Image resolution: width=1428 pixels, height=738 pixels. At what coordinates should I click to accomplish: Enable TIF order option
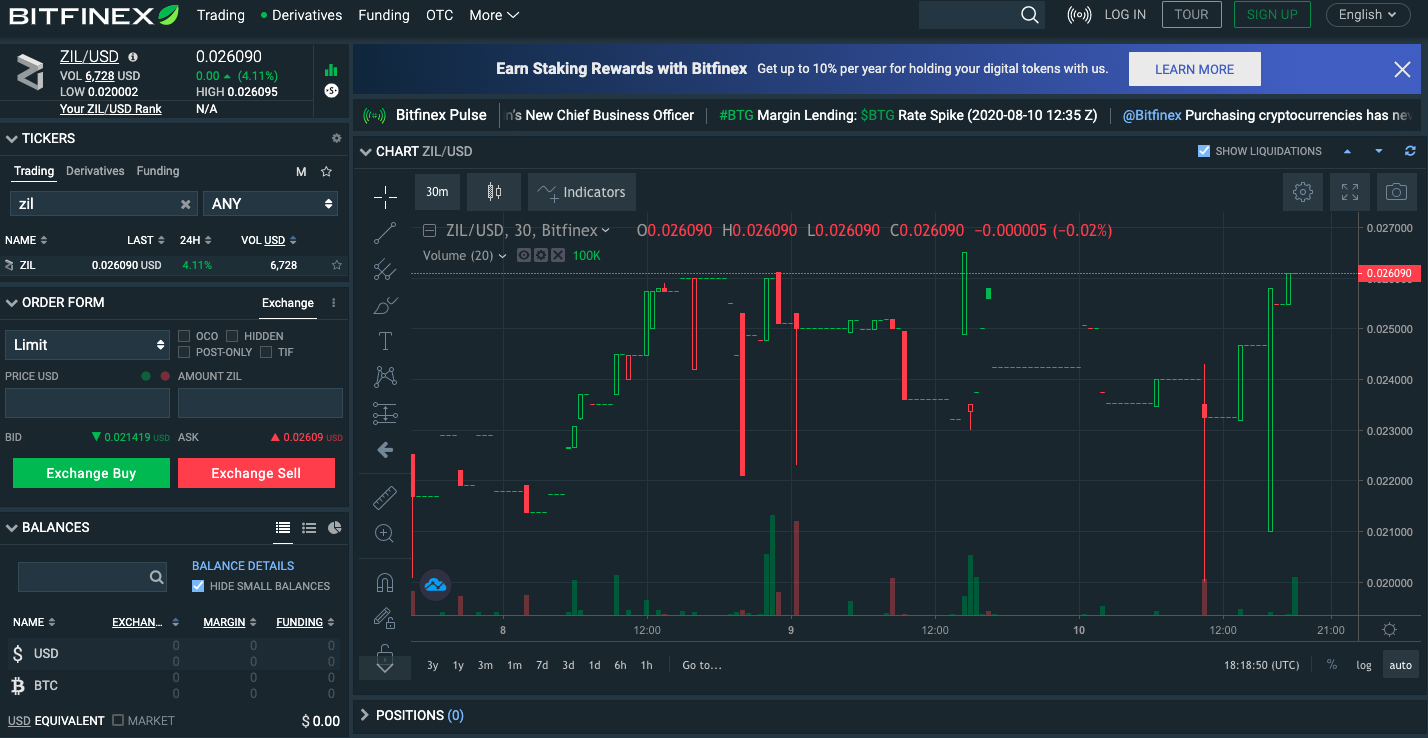coord(266,352)
